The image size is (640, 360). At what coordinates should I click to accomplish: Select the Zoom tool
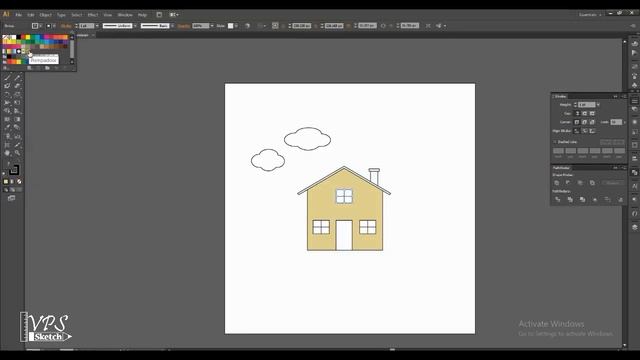[17, 153]
